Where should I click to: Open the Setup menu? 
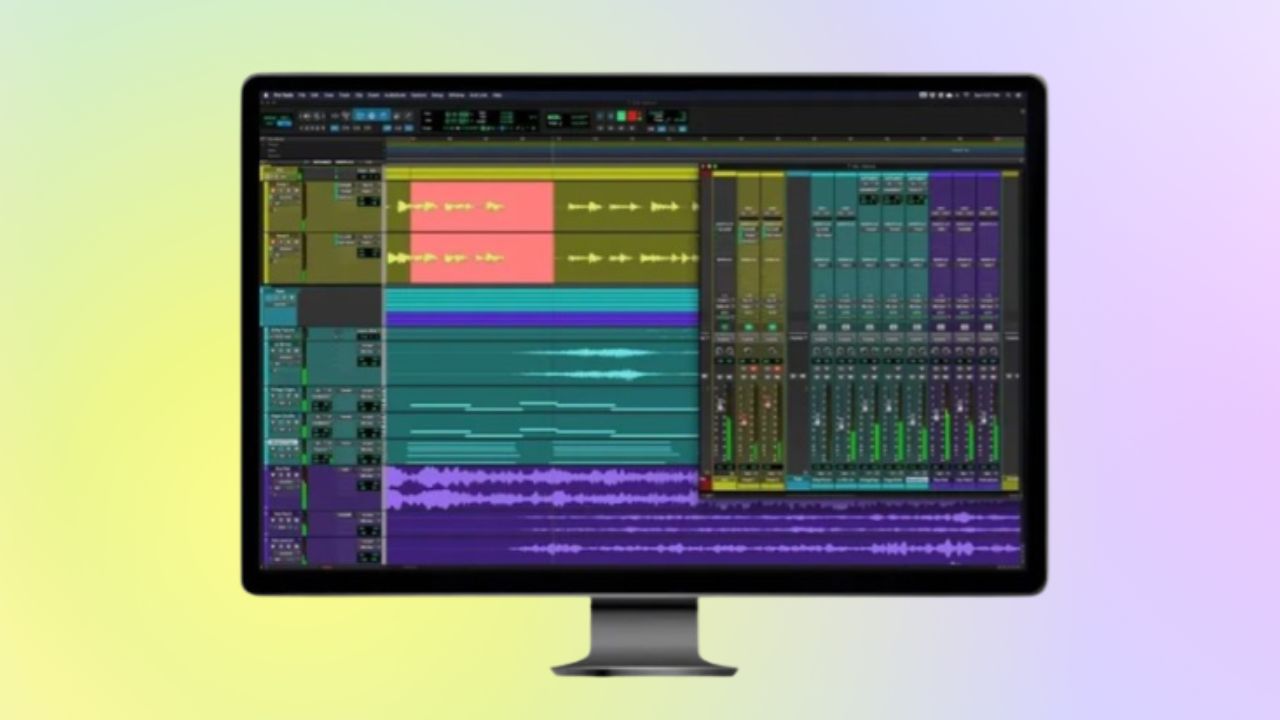437,95
